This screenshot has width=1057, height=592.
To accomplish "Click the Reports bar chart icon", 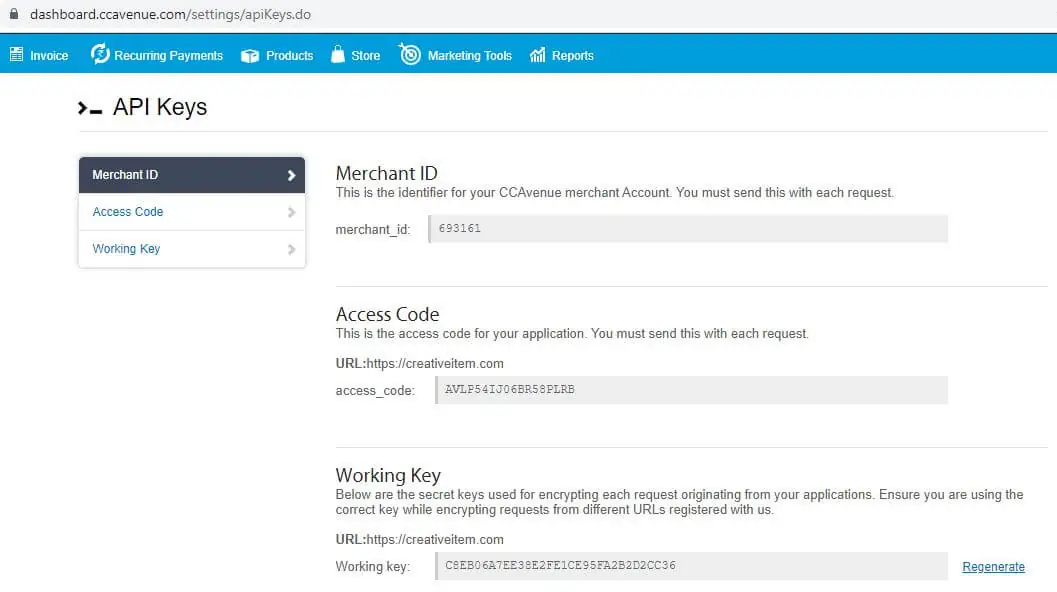I will click(x=538, y=56).
